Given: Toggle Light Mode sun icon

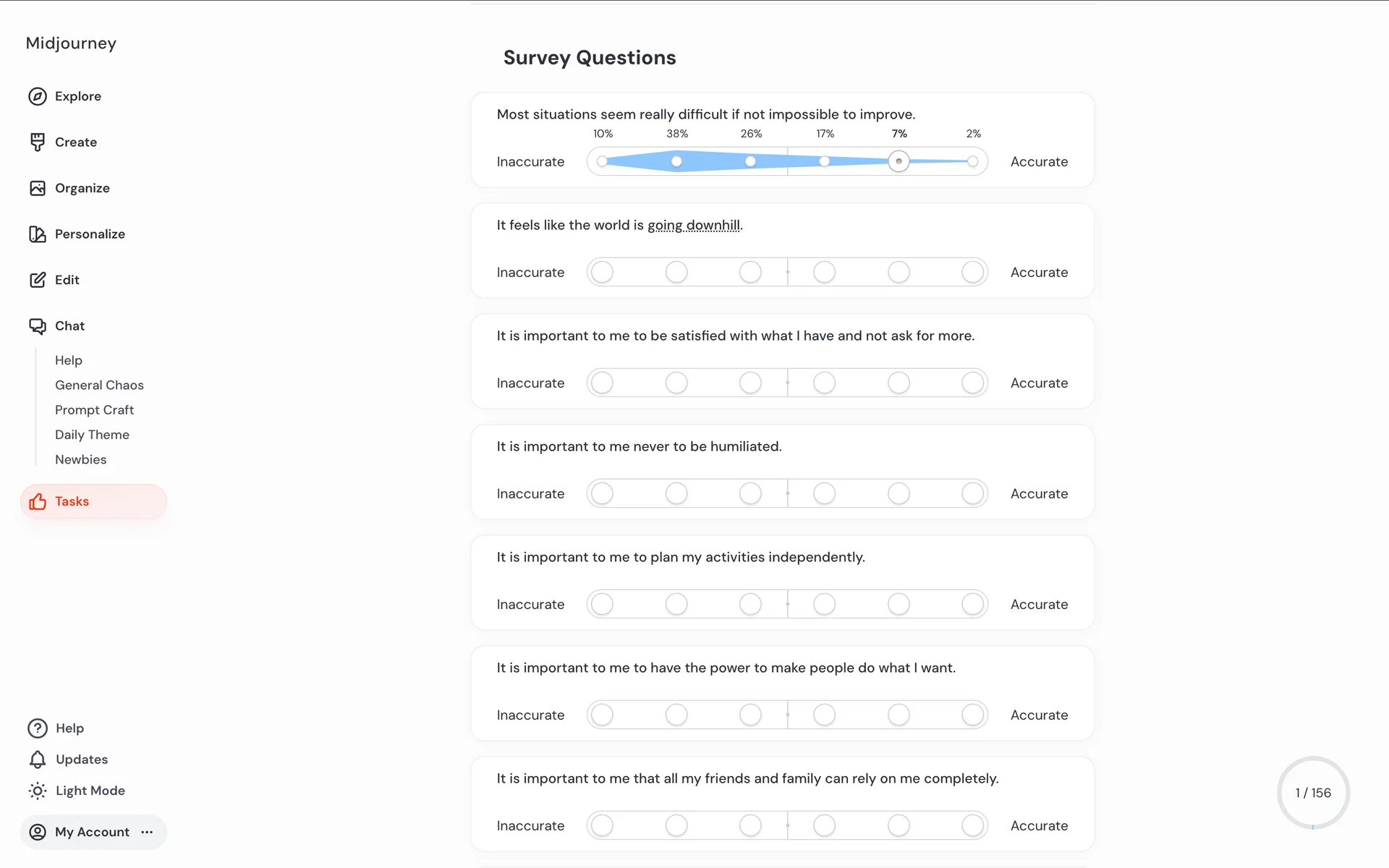Looking at the screenshot, I should tap(38, 791).
